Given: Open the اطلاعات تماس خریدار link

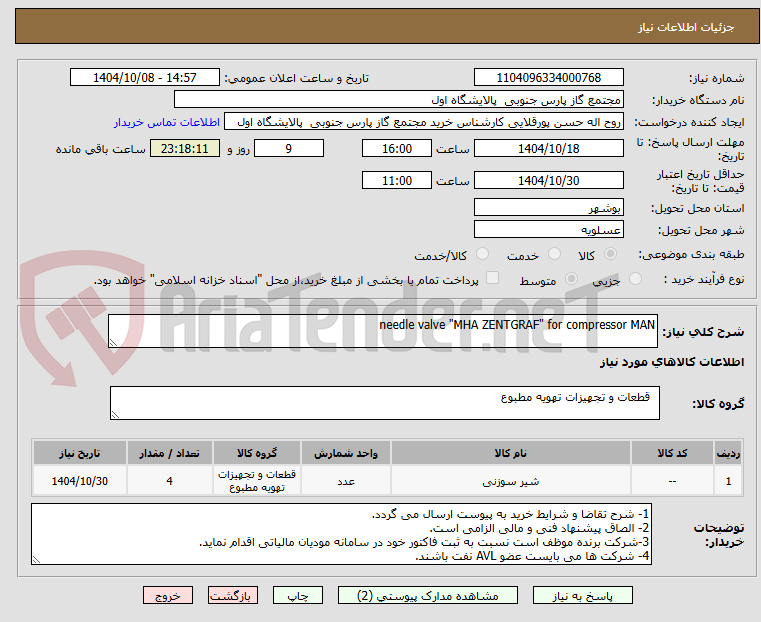Looking at the screenshot, I should 167,122.
